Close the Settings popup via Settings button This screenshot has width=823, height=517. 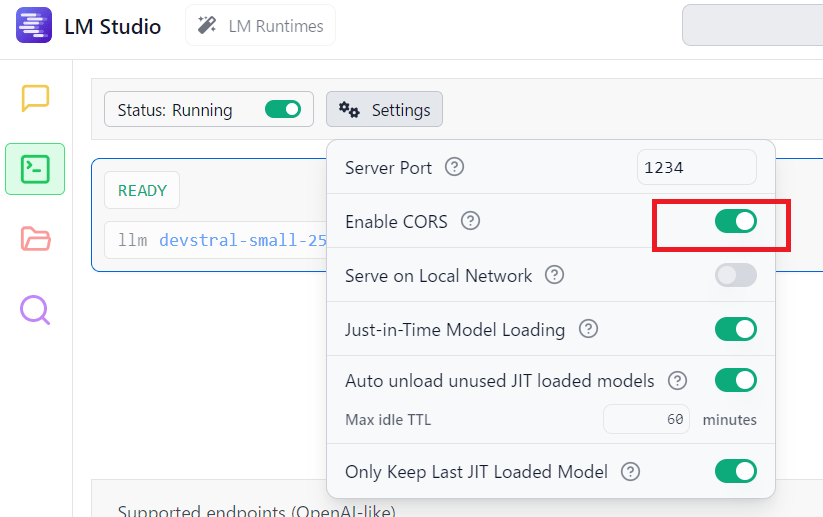coord(384,109)
